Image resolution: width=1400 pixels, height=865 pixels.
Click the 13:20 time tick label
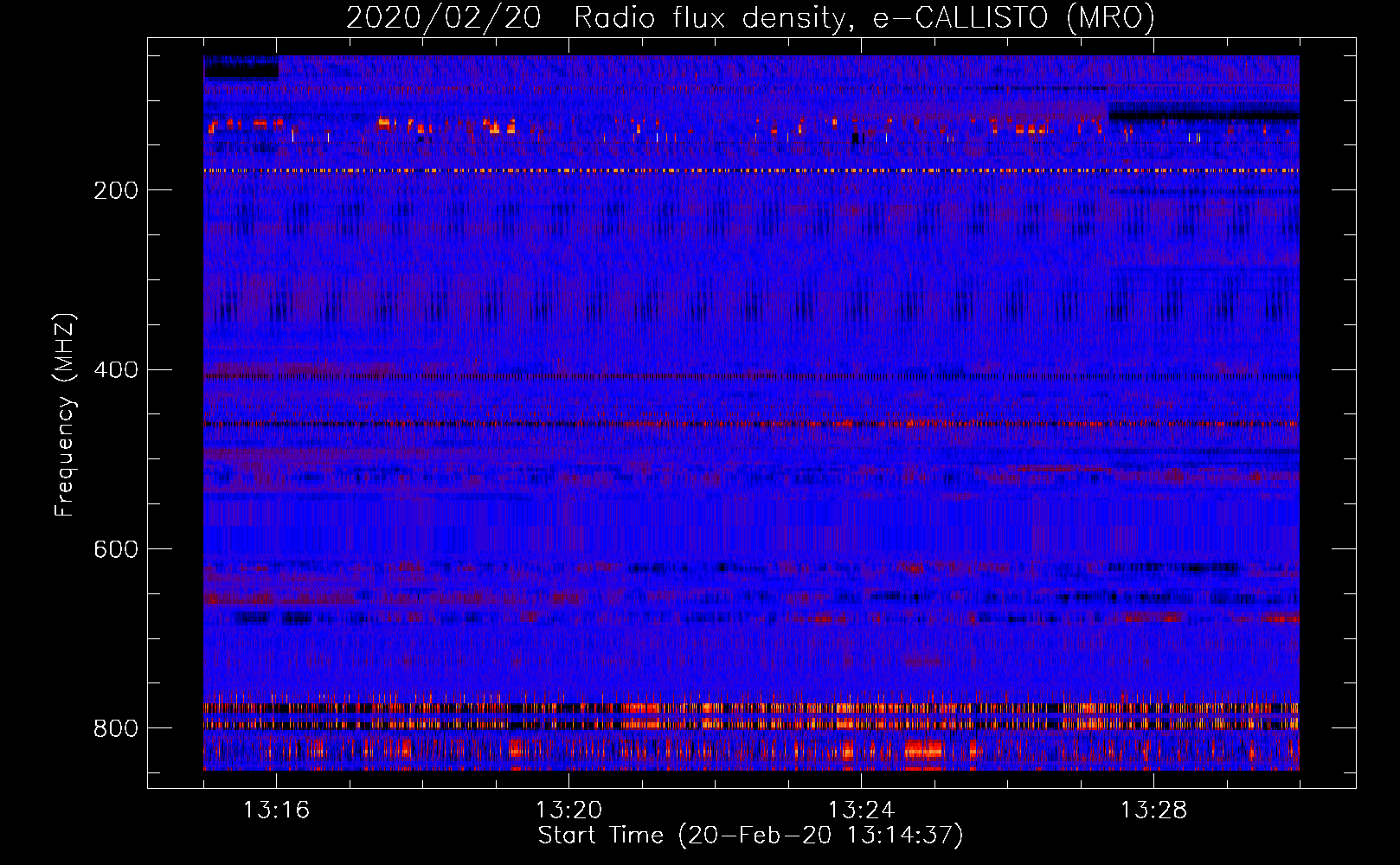tap(568, 811)
